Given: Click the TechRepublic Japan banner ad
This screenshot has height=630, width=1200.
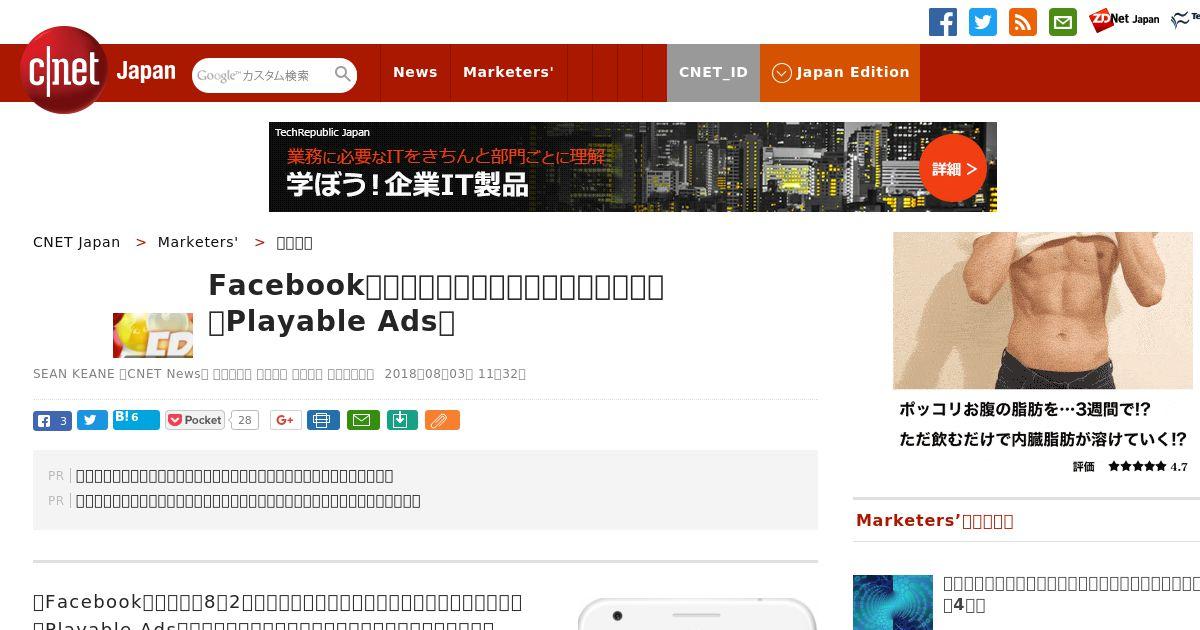Looking at the screenshot, I should [x=632, y=167].
